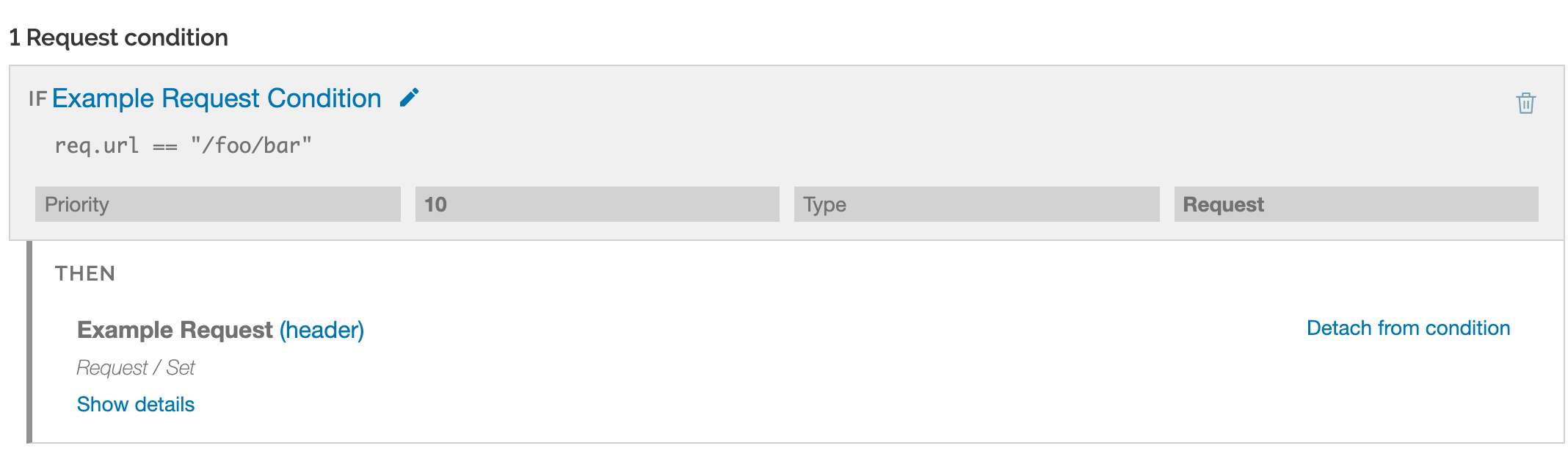Viewport: 1568px width, 476px height.
Task: Detach Example Request from the condition
Action: tap(1407, 328)
